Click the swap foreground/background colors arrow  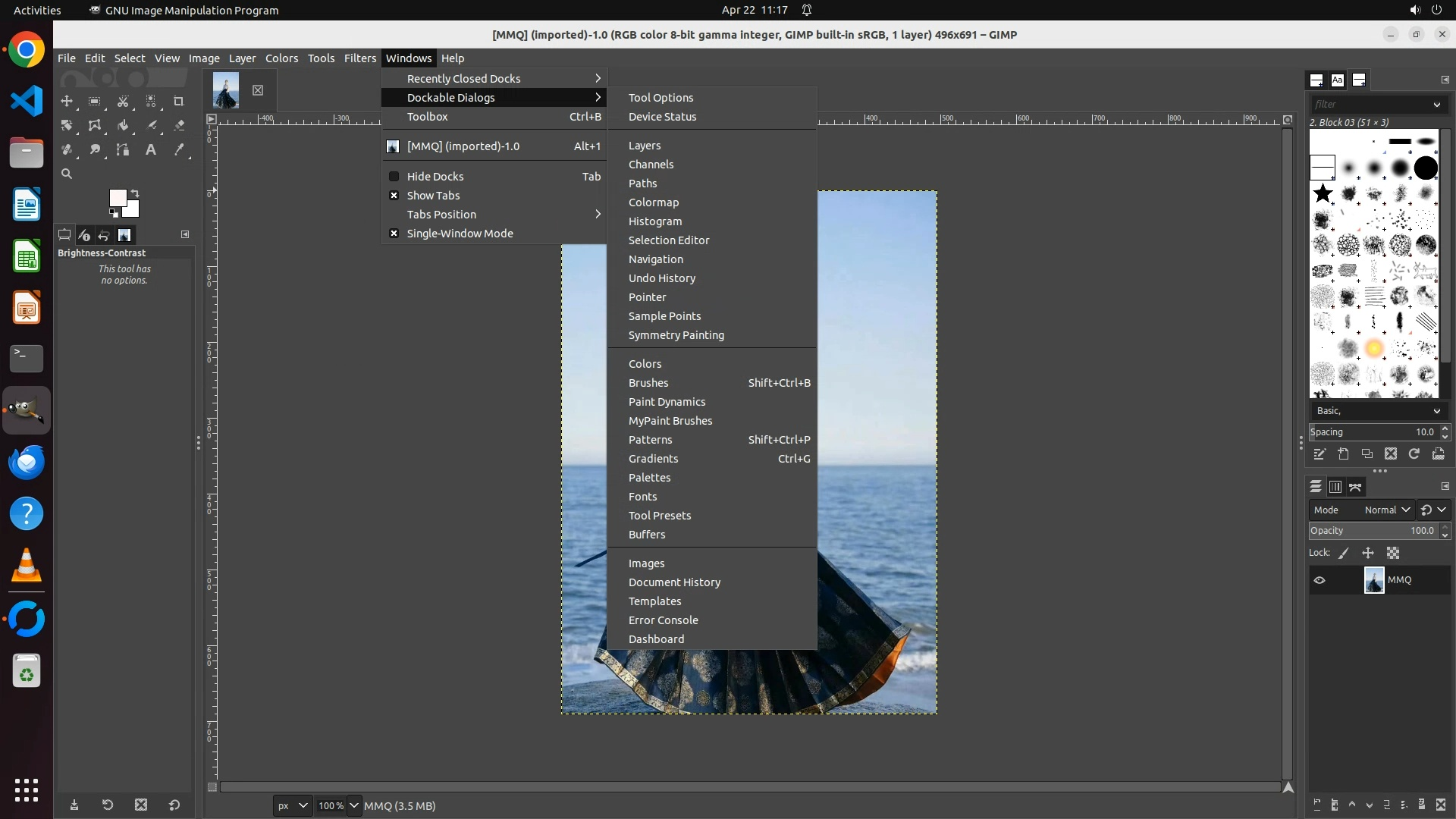(135, 193)
